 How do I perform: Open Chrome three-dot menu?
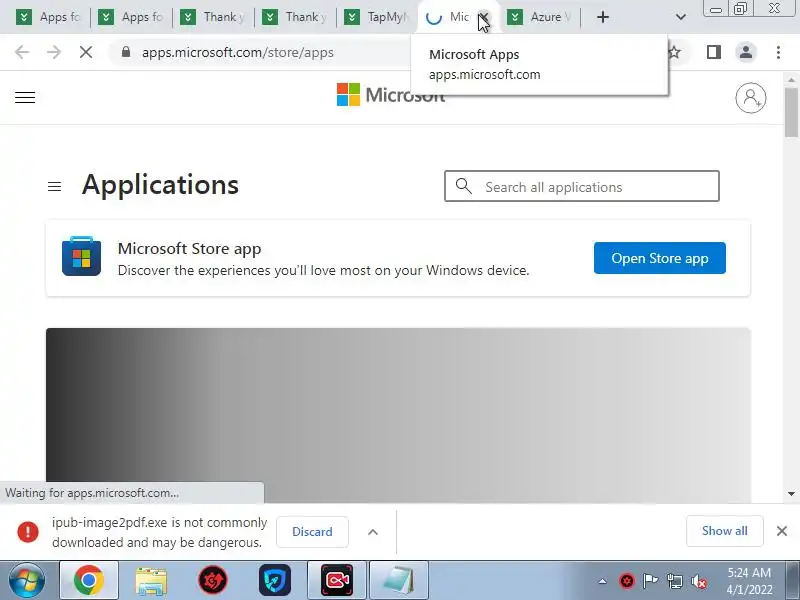click(x=778, y=52)
